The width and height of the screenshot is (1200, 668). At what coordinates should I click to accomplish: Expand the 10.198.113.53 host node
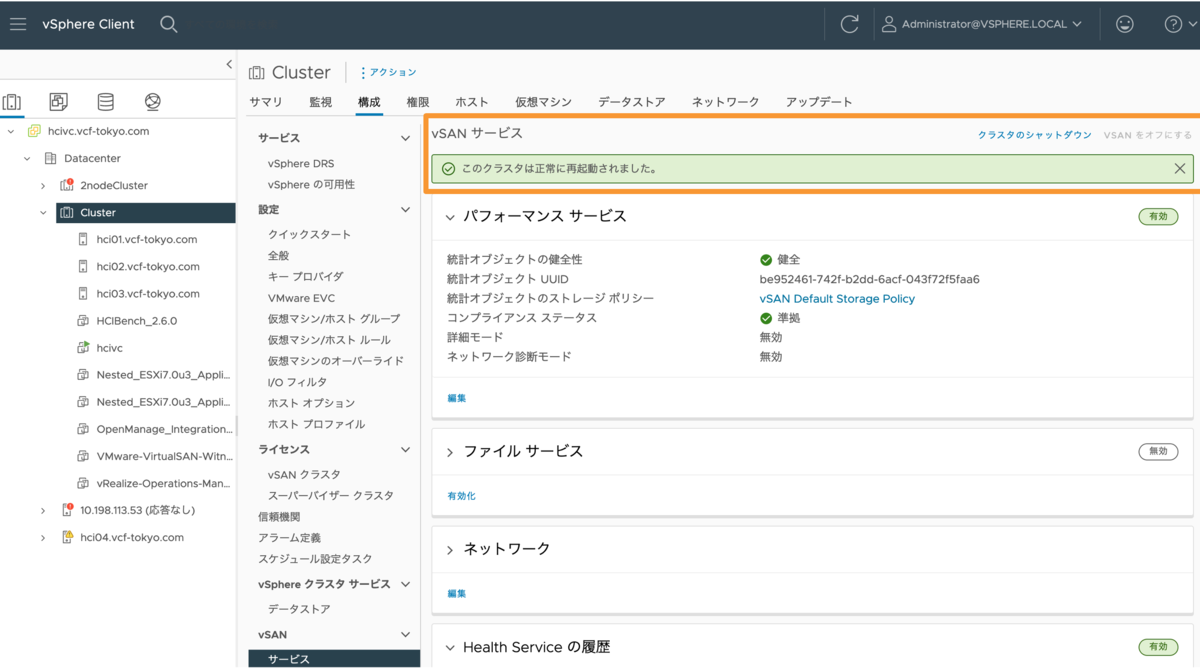43,510
